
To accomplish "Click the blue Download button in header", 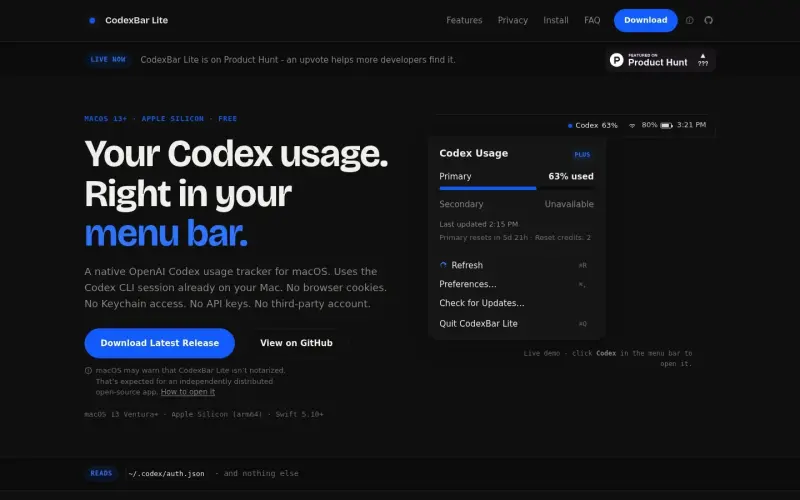I will pos(645,20).
